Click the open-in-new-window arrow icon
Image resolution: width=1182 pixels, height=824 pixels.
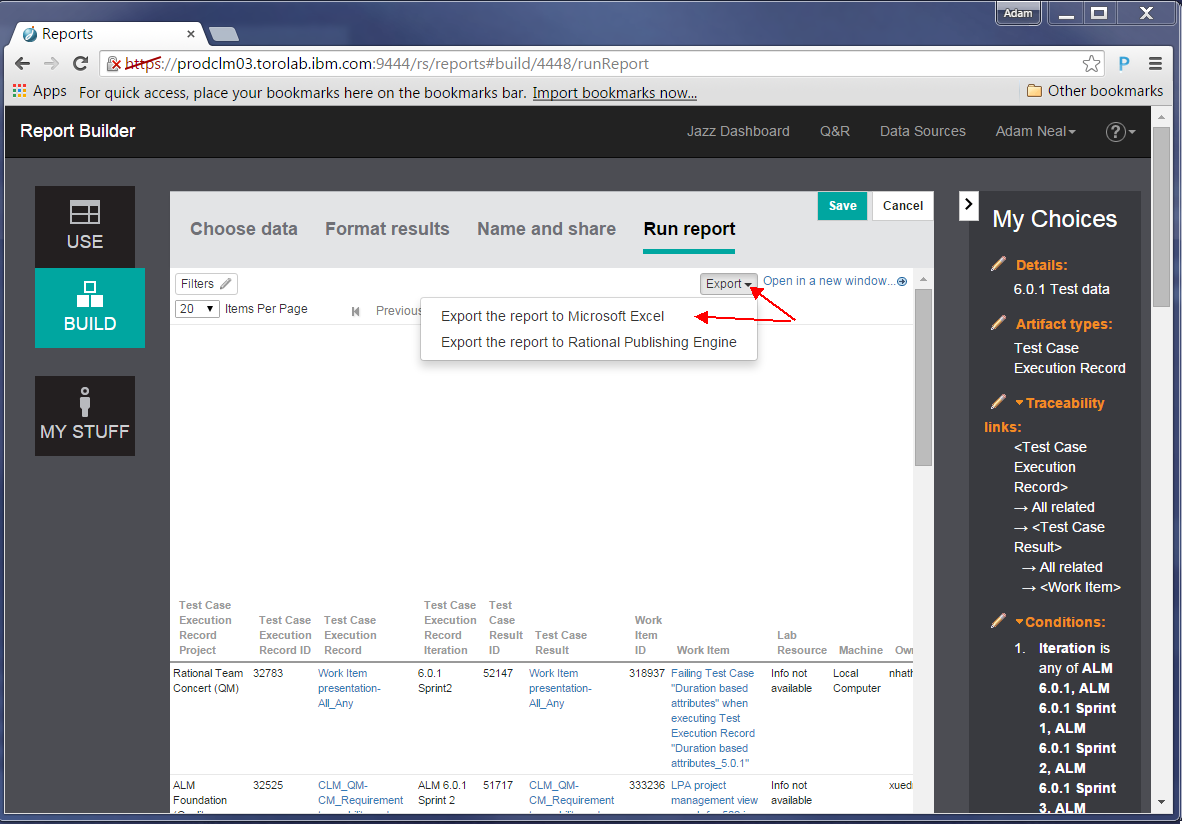coord(902,281)
